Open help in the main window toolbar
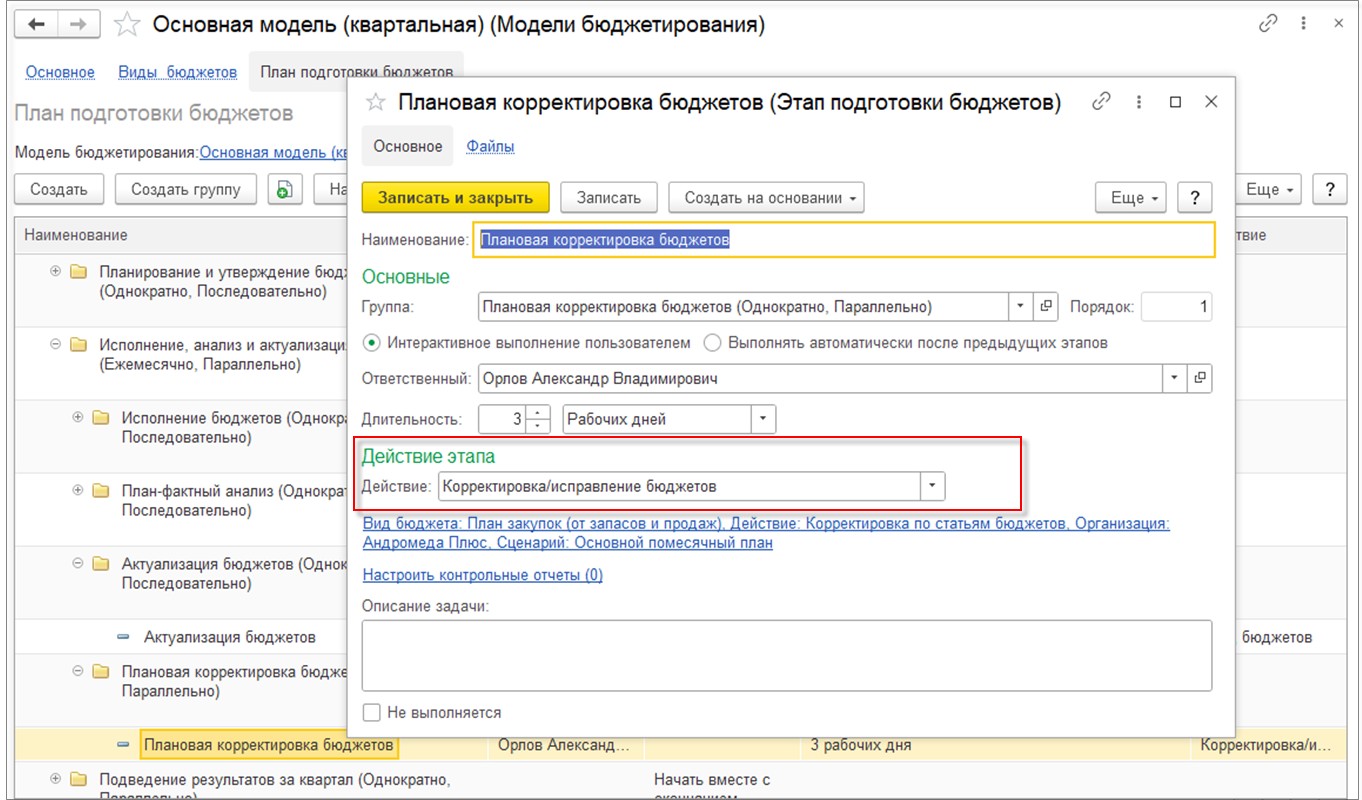 coord(1329,190)
